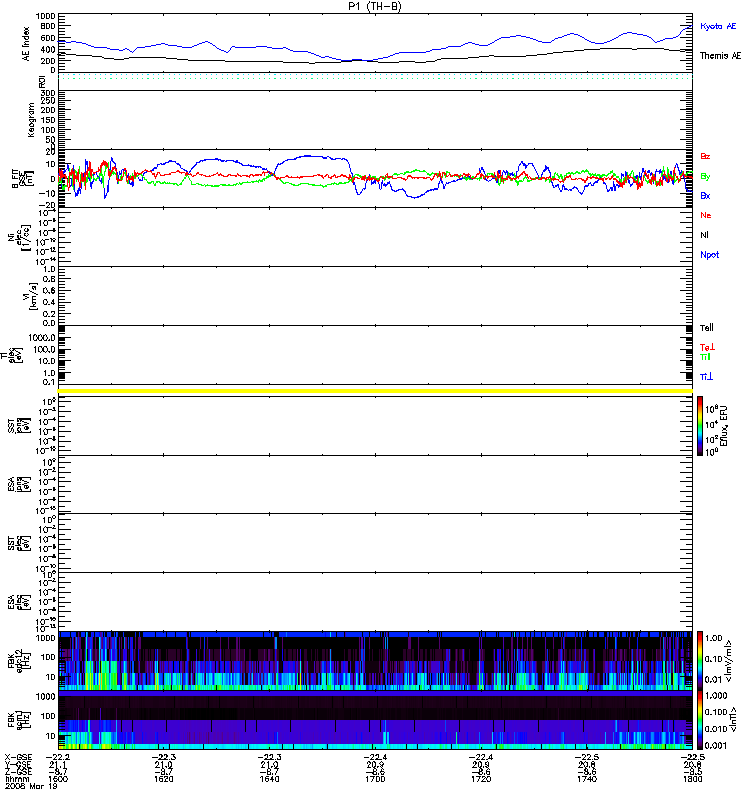Screen dimensions: 750x800
Task: Click the red Ne density legend label
Action: [706, 215]
